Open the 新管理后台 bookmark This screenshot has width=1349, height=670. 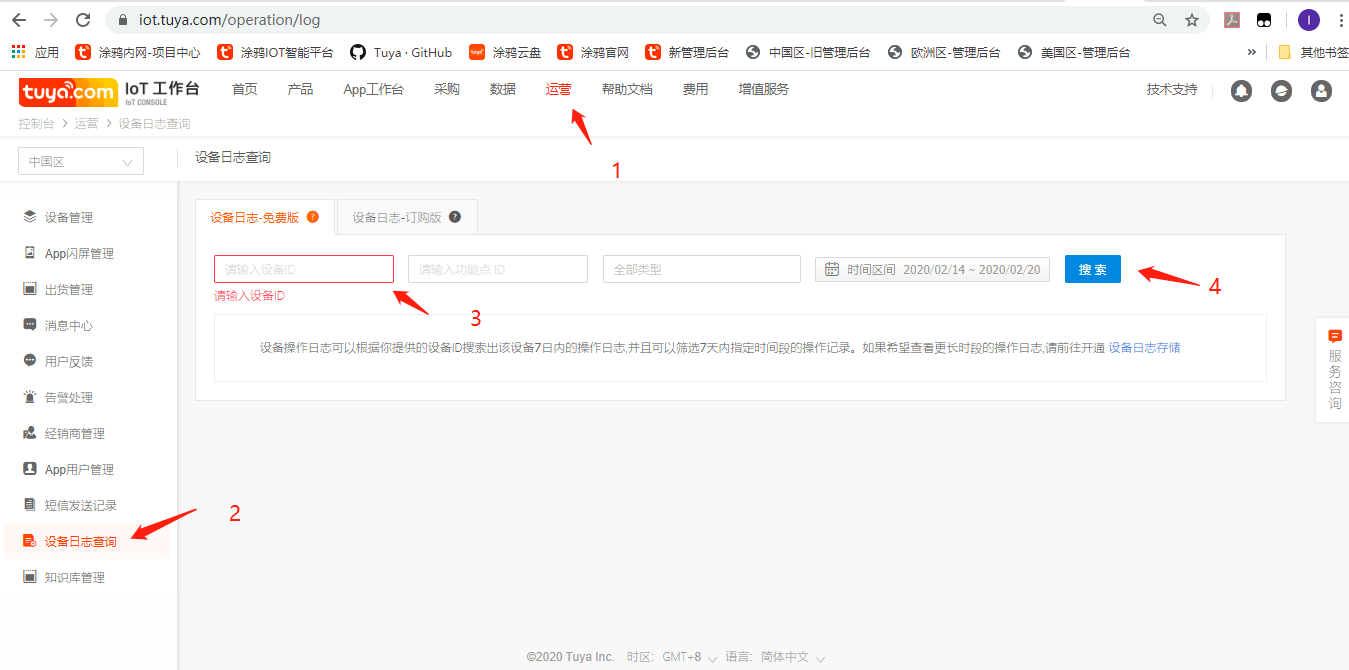point(687,52)
